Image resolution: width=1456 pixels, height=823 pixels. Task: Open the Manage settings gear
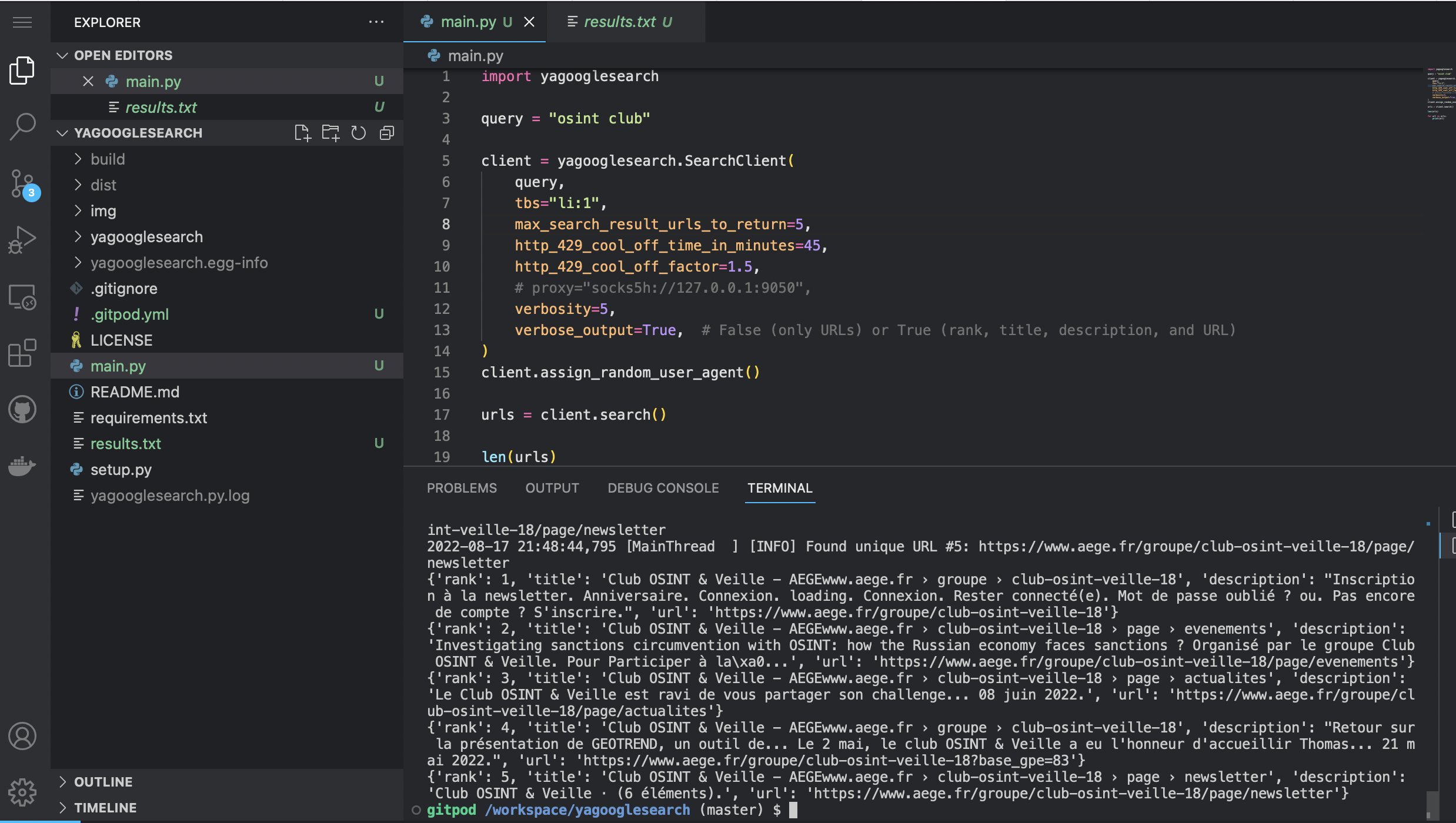[x=23, y=792]
